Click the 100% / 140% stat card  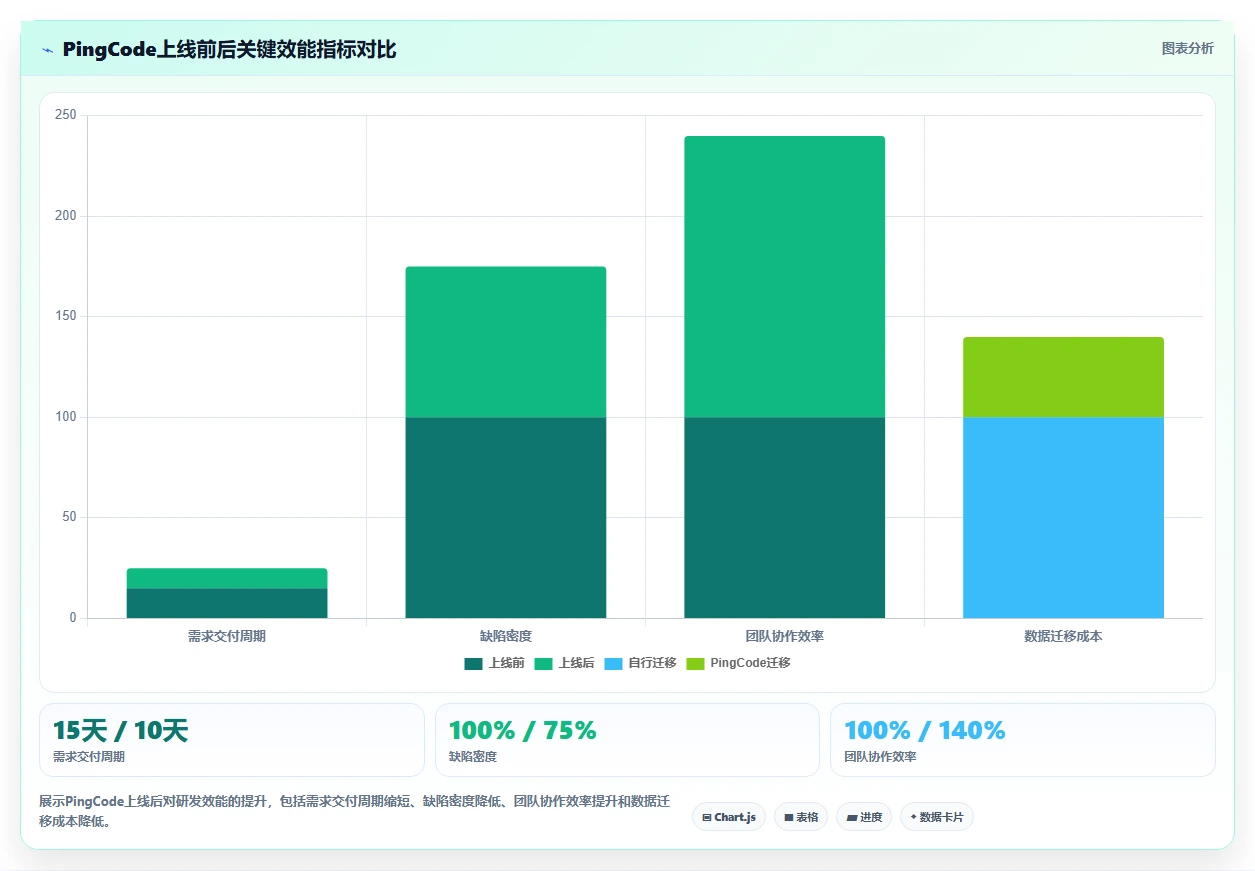click(x=1023, y=740)
